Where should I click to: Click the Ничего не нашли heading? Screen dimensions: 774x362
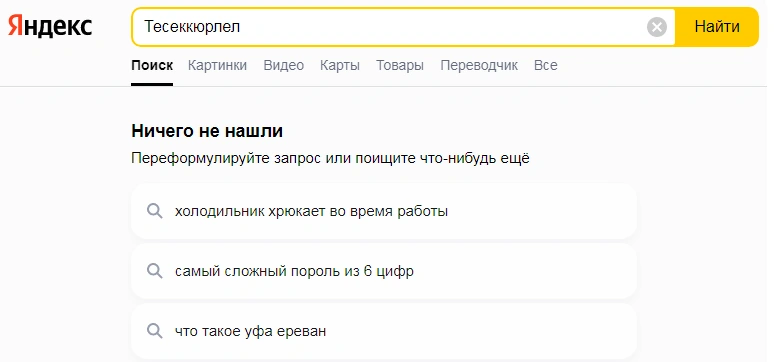207,131
